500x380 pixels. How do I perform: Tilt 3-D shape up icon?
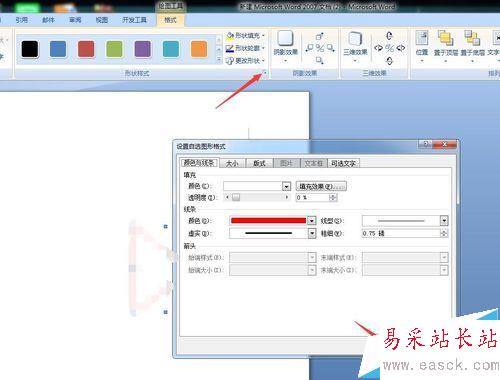389,35
